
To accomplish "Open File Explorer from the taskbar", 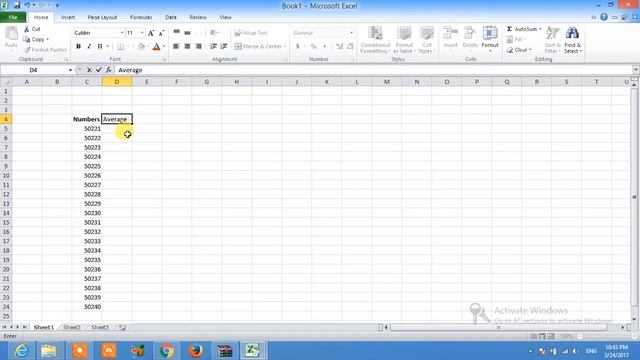I will [49, 351].
